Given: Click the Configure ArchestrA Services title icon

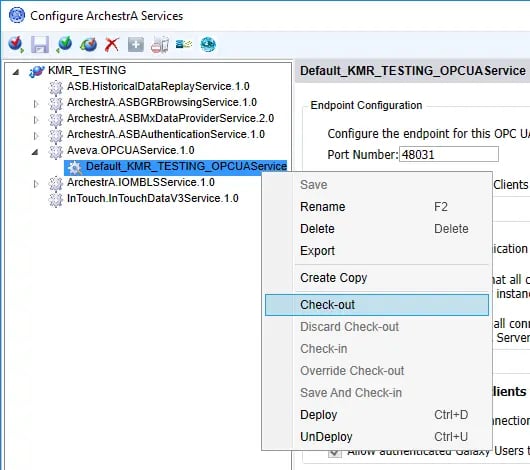Looking at the screenshot, I should tap(17, 15).
